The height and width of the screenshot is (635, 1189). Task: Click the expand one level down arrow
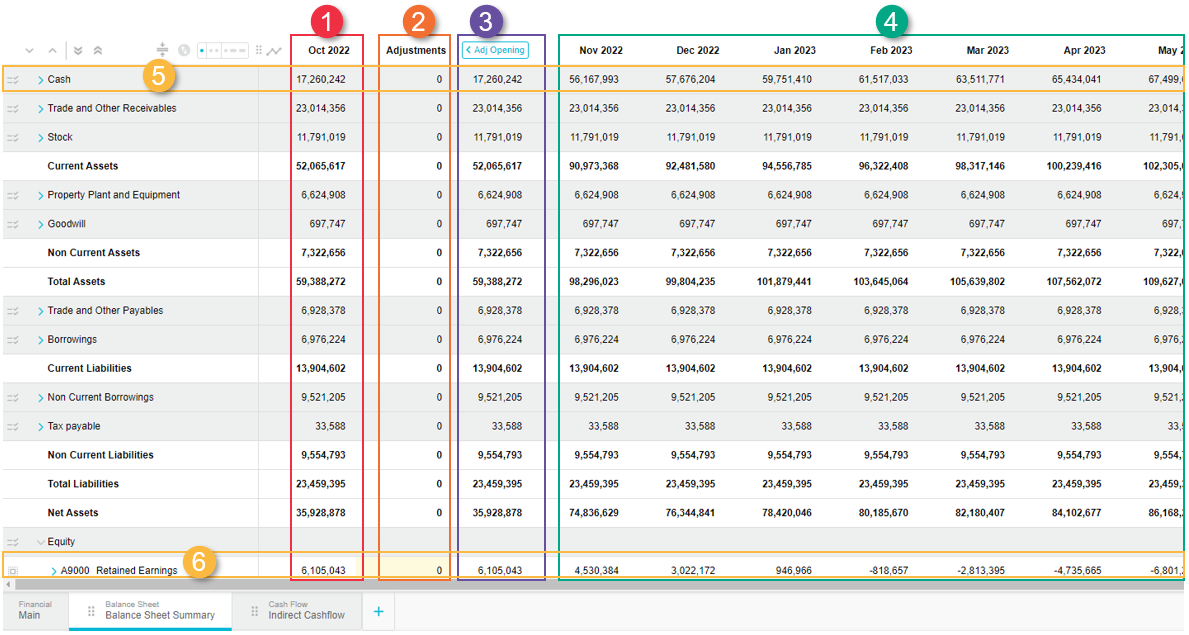tap(29, 50)
